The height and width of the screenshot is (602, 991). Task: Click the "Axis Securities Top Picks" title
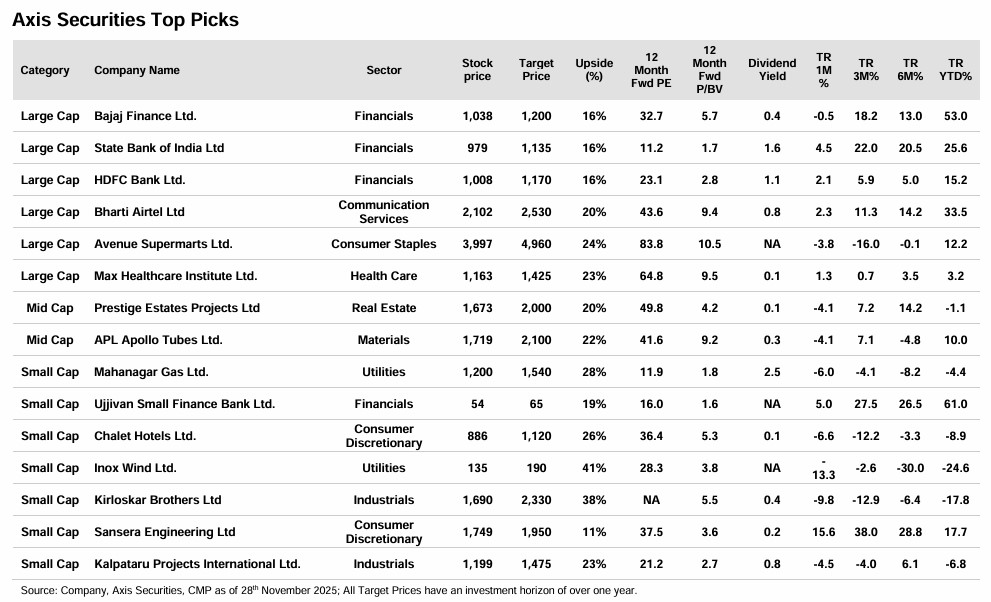(x=125, y=19)
